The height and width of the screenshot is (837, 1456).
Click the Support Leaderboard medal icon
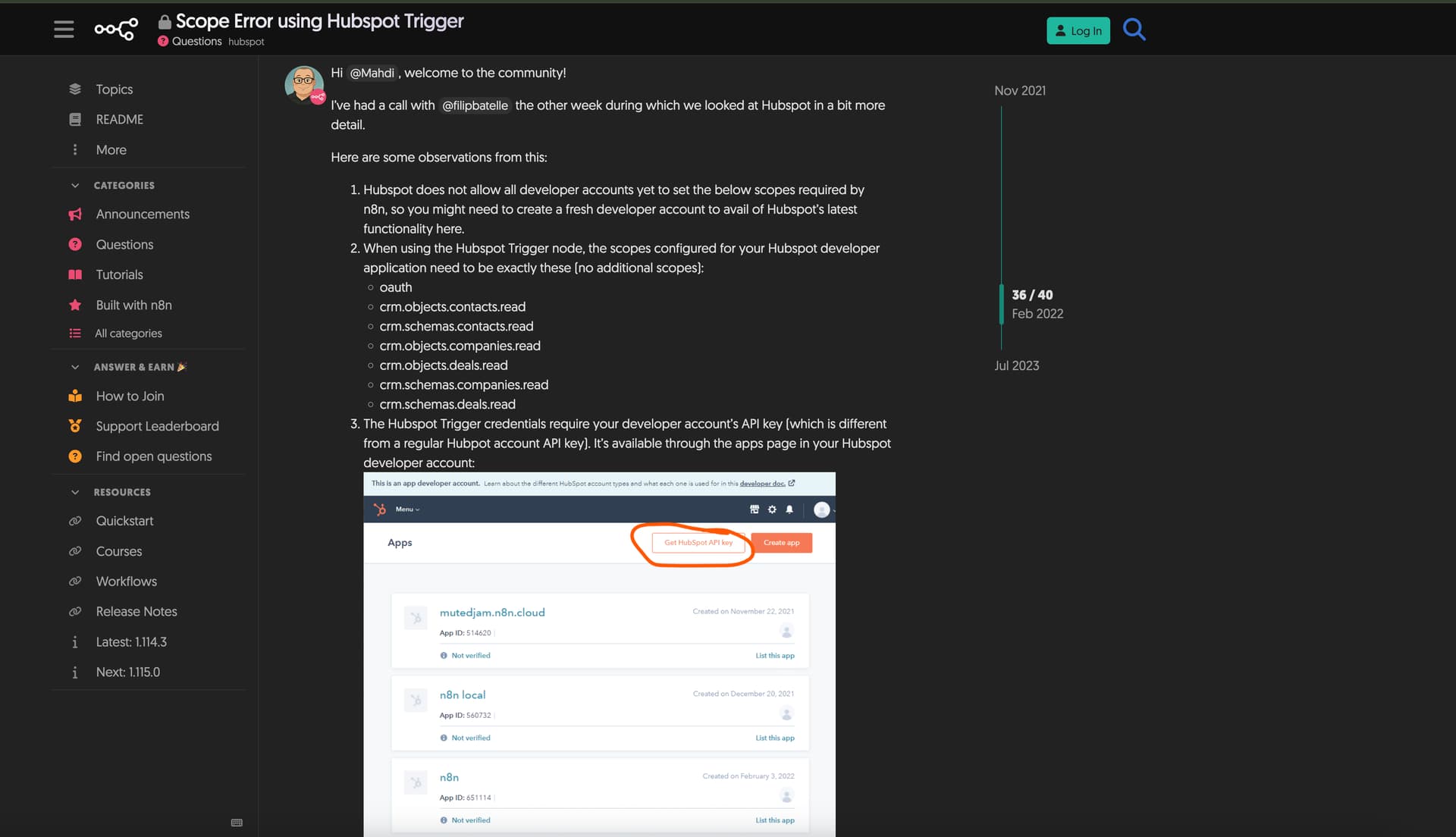pos(75,426)
